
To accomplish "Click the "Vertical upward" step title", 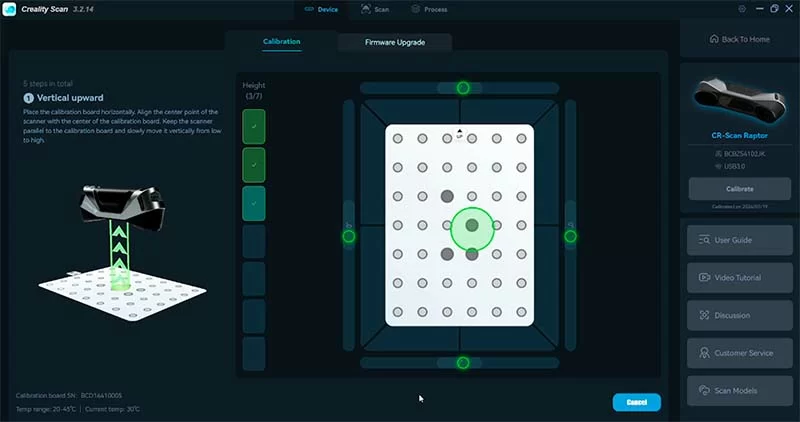I will (x=70, y=98).
